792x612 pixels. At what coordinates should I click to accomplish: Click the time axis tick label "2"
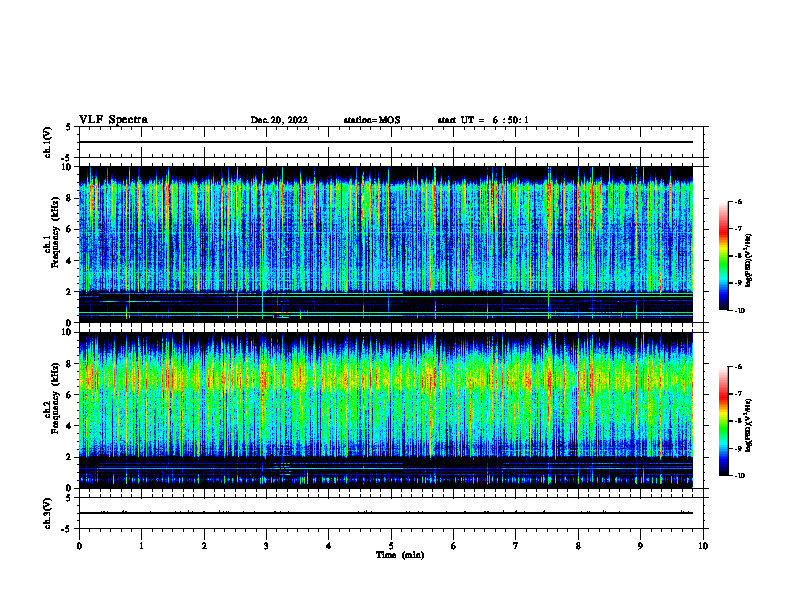coord(204,546)
